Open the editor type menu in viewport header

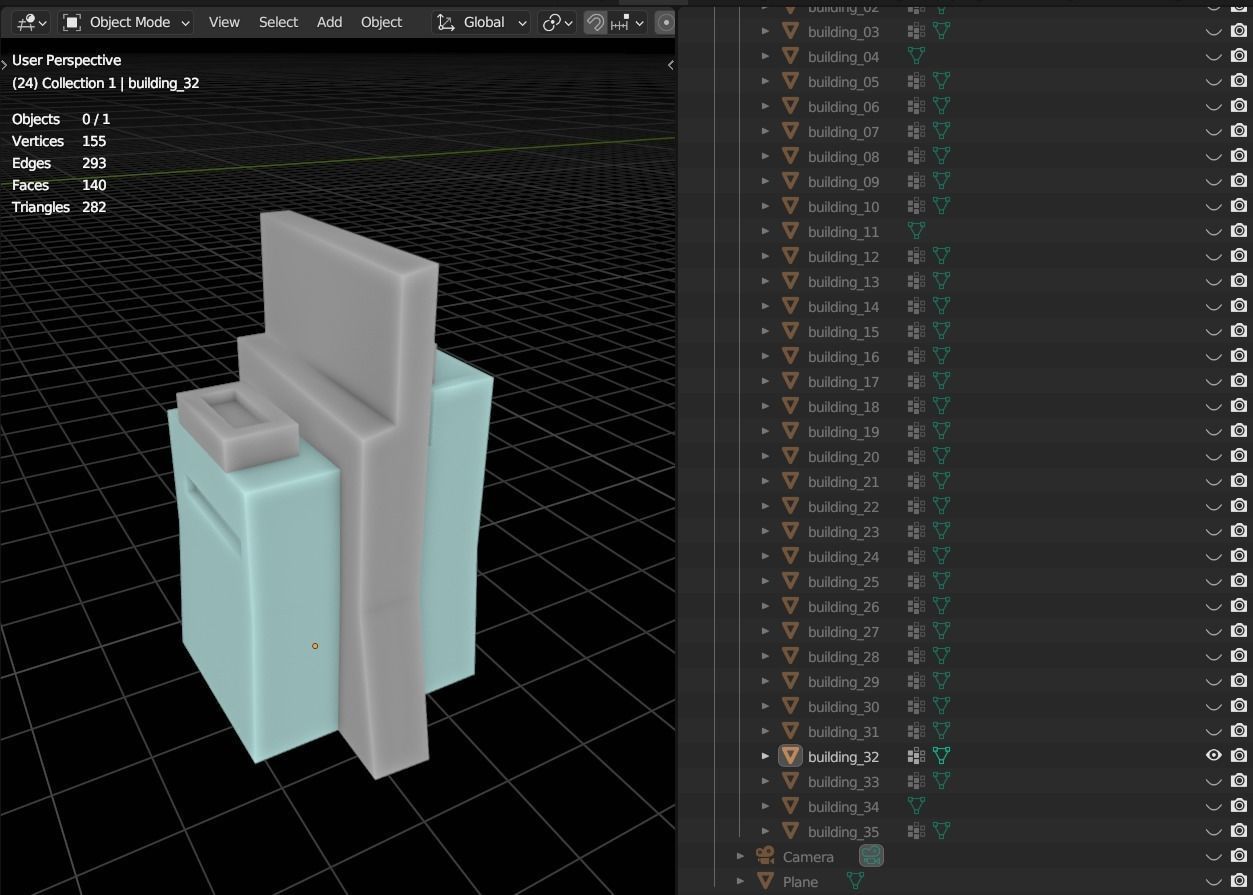click(x=30, y=22)
